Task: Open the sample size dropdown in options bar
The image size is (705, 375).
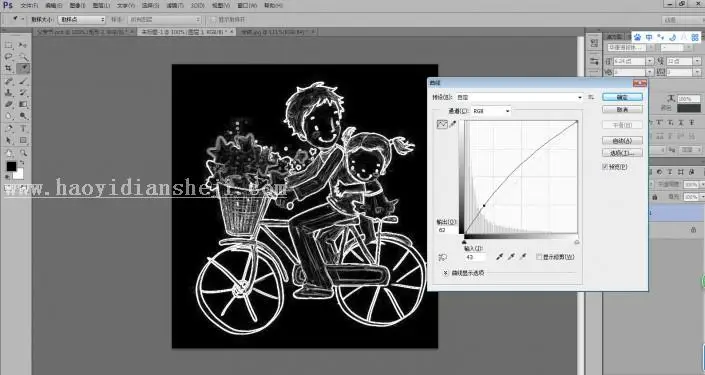Action: 82,19
